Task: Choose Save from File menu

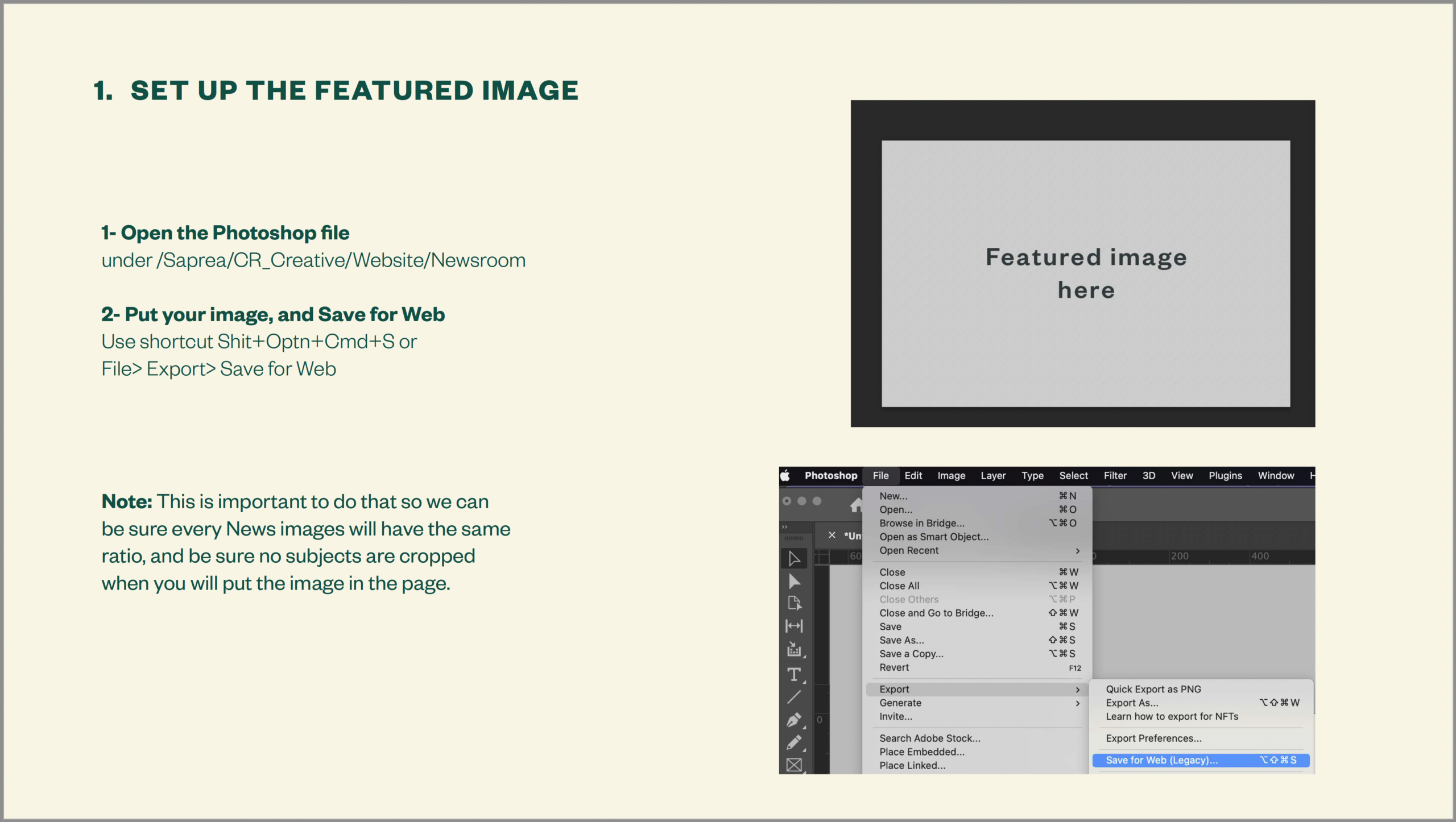Action: 977,626
